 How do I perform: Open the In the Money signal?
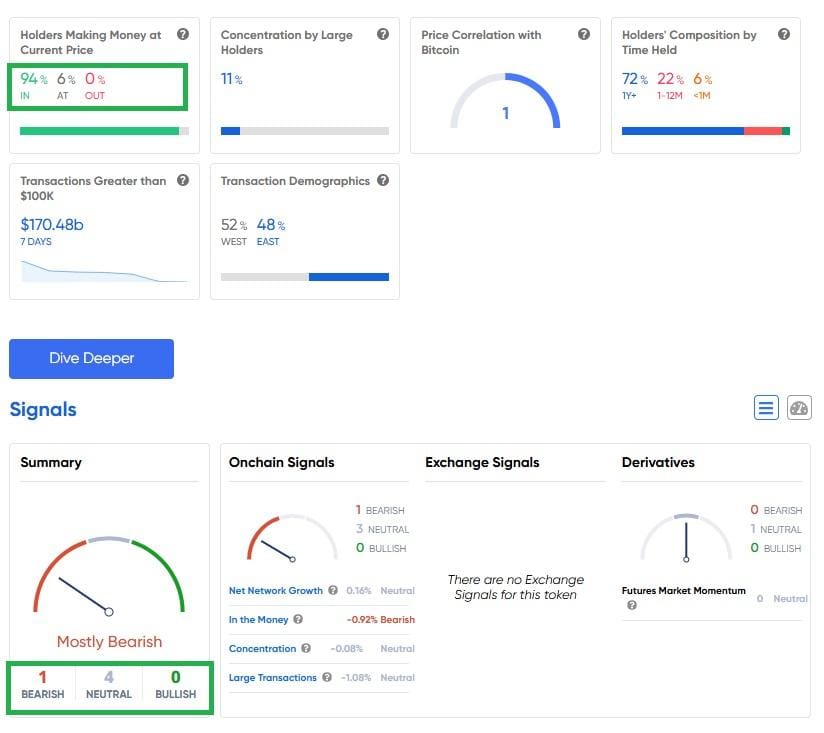point(258,620)
